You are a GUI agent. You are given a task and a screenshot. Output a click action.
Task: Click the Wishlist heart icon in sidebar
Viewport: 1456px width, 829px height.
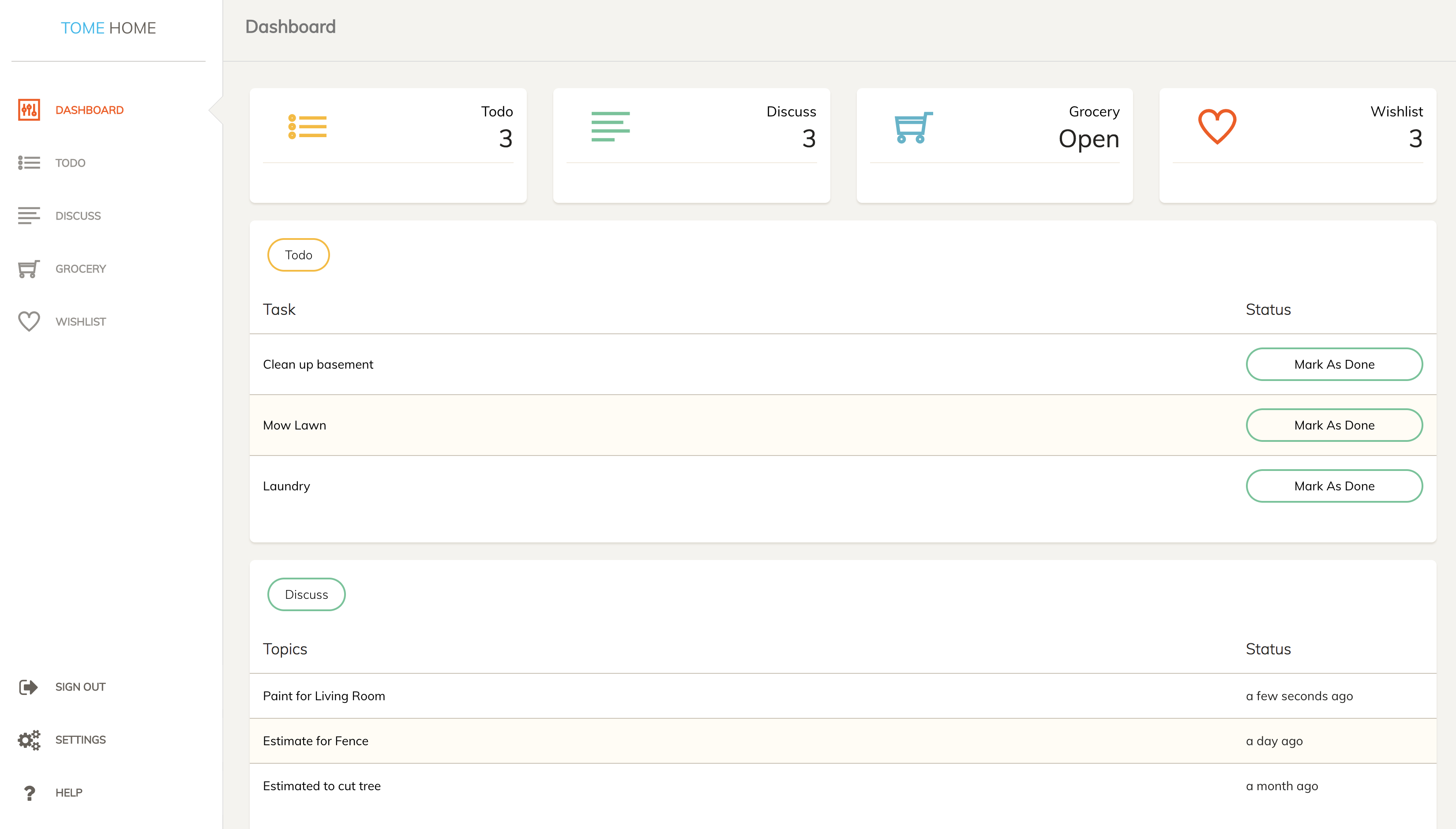[29, 322]
